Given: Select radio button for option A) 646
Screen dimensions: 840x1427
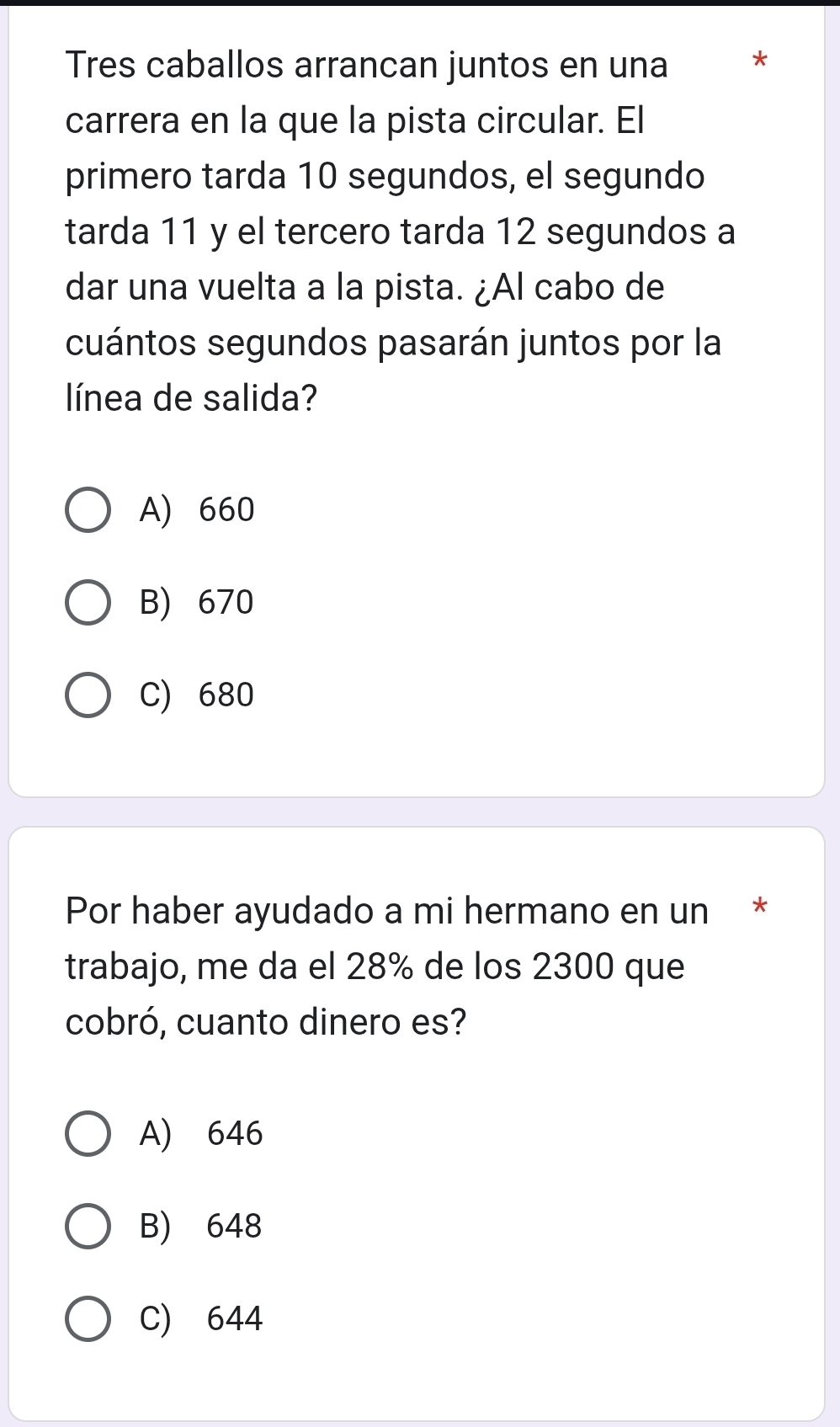Looking at the screenshot, I should (x=88, y=1134).
